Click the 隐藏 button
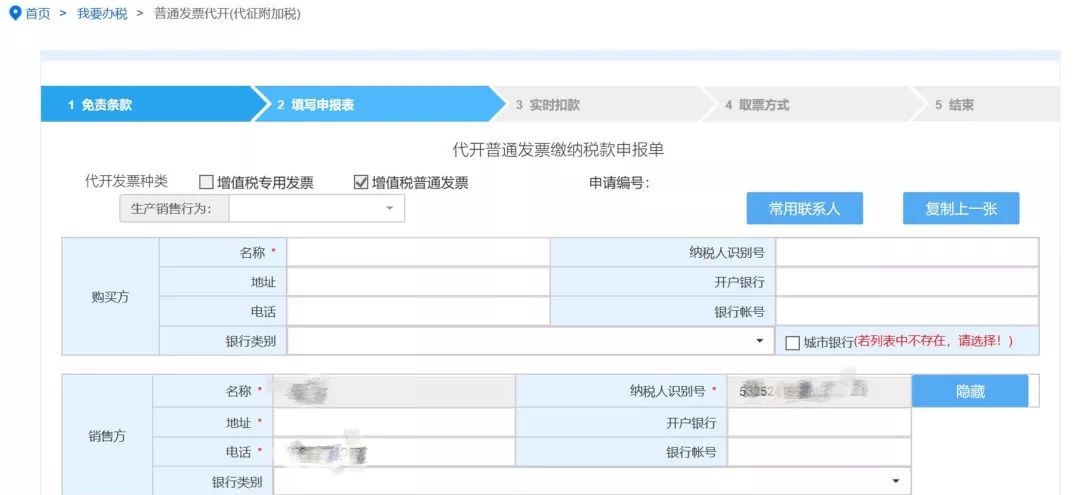 [x=970, y=392]
